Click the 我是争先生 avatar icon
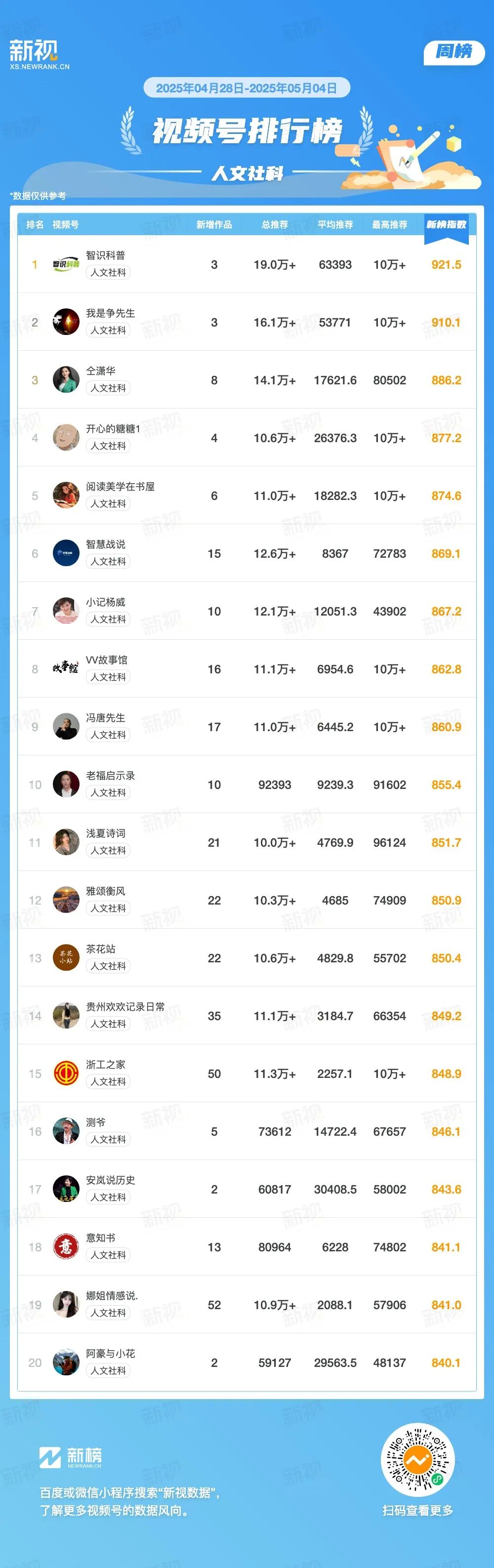 coord(66,322)
